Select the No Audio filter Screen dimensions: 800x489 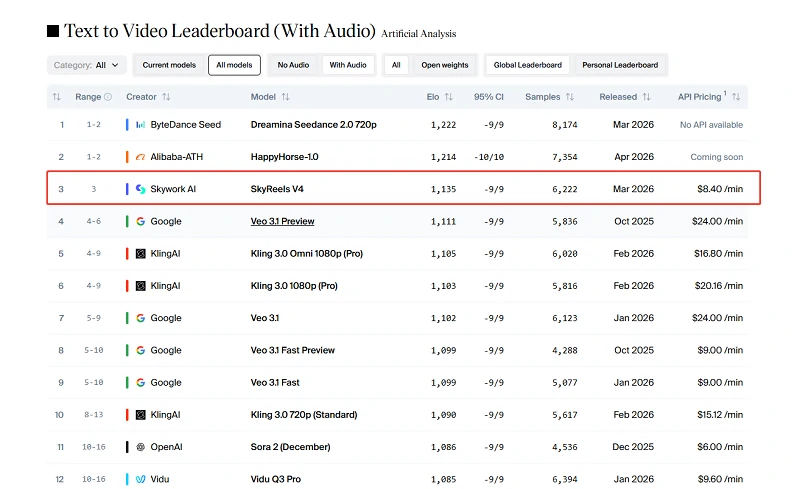(293, 65)
